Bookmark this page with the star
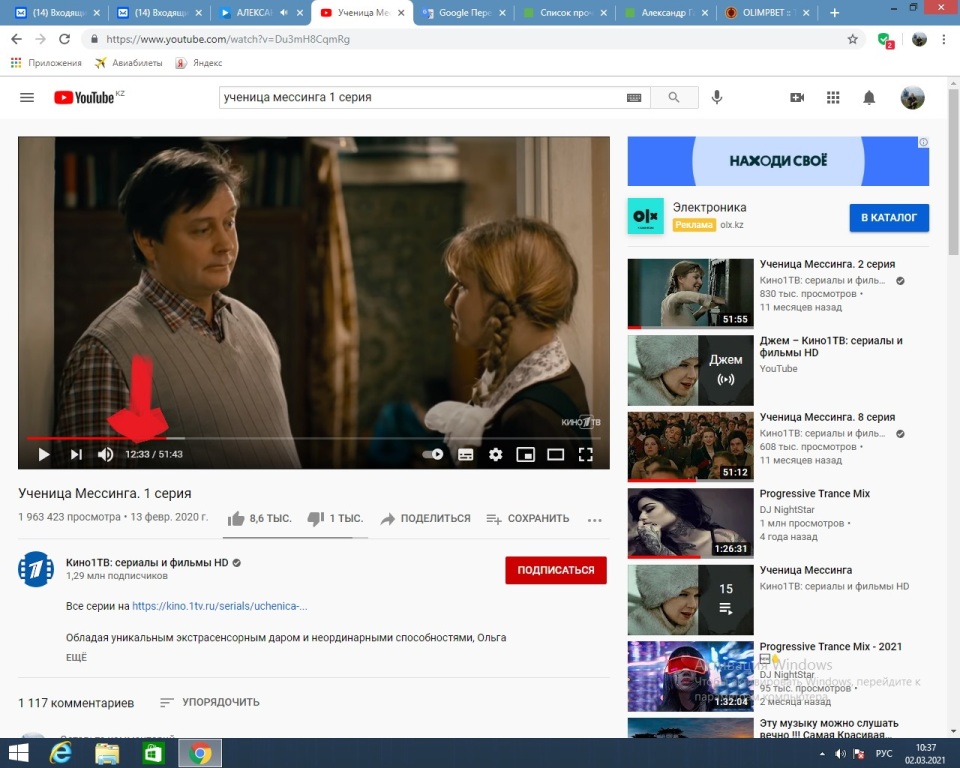Image resolution: width=960 pixels, height=768 pixels. pyautogui.click(x=852, y=39)
